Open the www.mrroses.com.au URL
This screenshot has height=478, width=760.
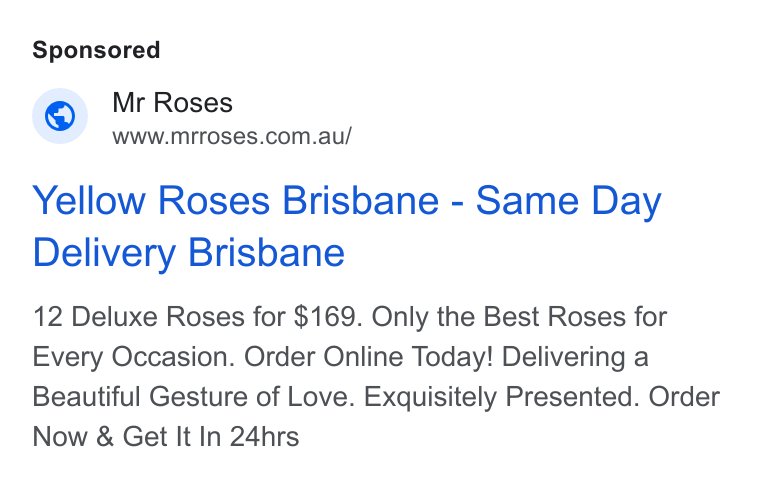tap(232, 136)
